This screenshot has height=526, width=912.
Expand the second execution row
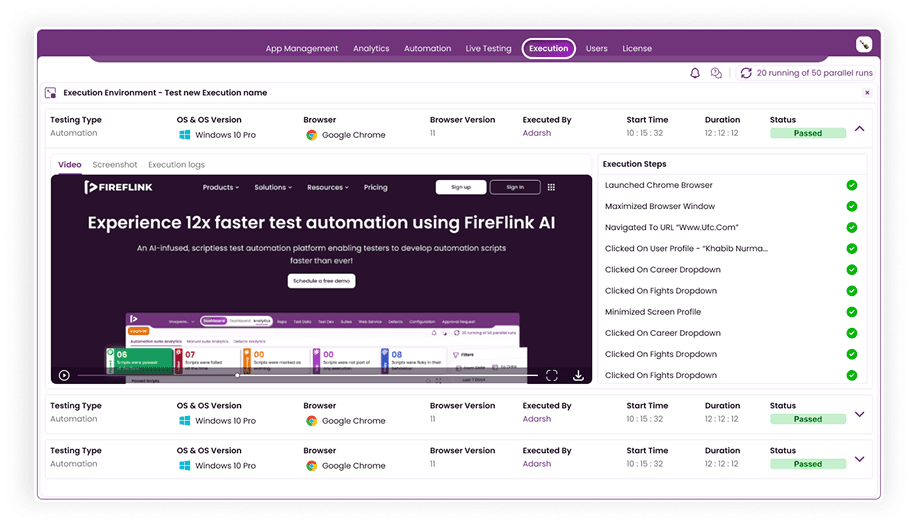pyautogui.click(x=859, y=414)
